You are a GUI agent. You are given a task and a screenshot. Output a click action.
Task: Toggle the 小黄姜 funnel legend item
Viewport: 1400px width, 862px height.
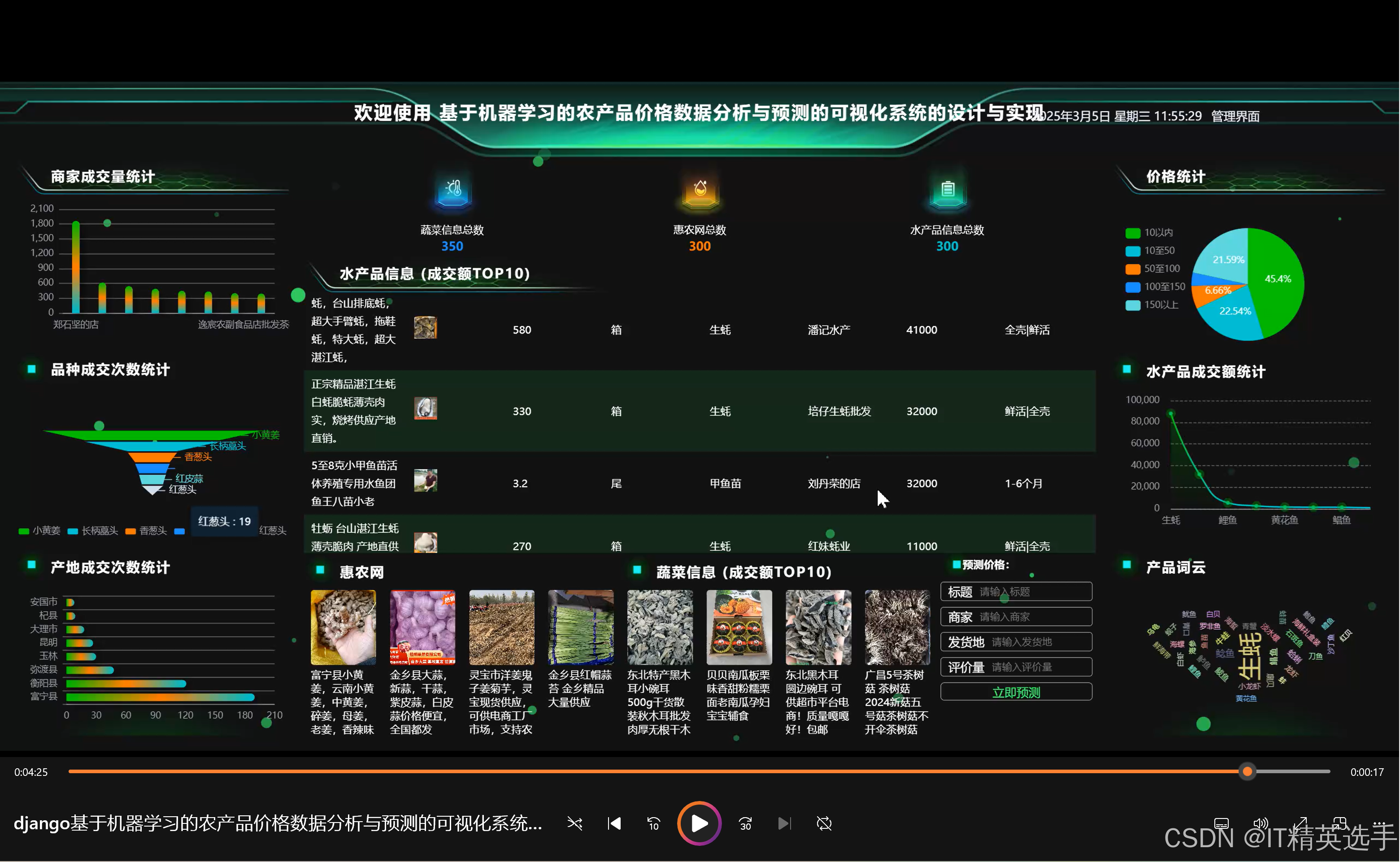[x=39, y=531]
